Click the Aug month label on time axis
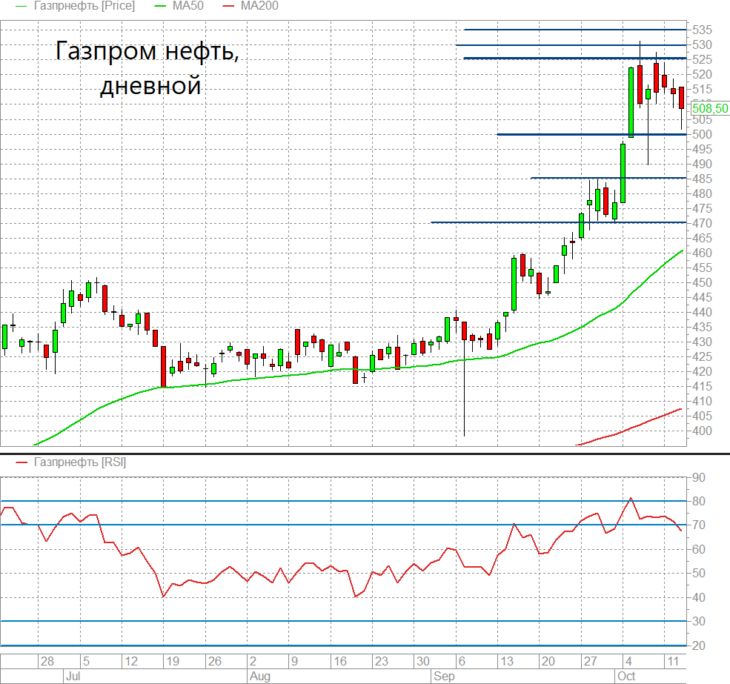The width and height of the screenshot is (730, 684). point(260,676)
